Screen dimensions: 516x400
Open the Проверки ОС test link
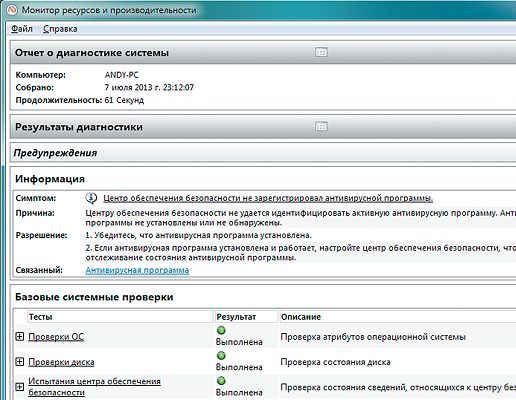[x=56, y=337]
